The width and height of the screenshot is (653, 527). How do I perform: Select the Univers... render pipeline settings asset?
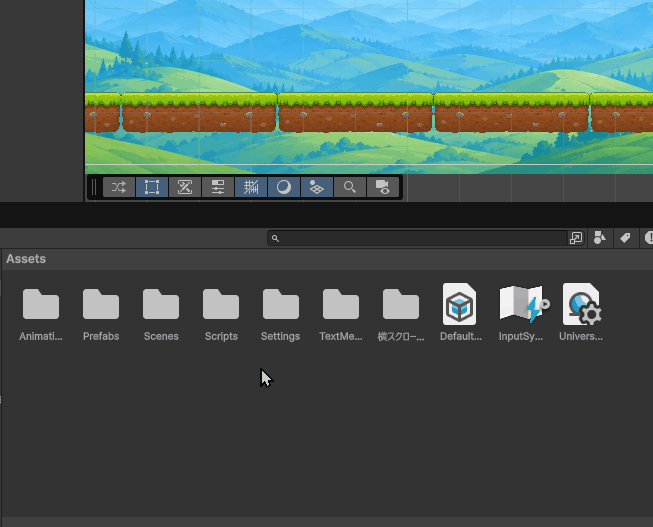coord(581,313)
